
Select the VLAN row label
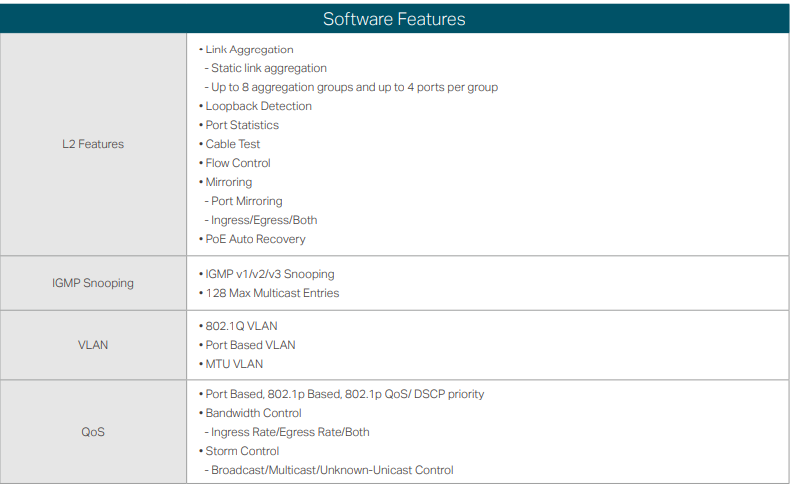click(x=93, y=345)
